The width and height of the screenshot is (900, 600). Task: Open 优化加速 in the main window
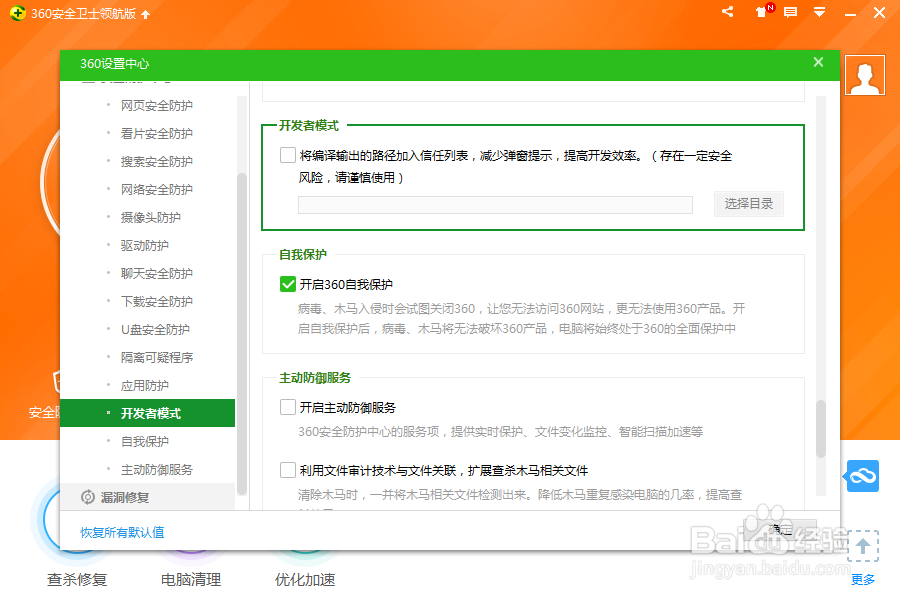click(305, 580)
